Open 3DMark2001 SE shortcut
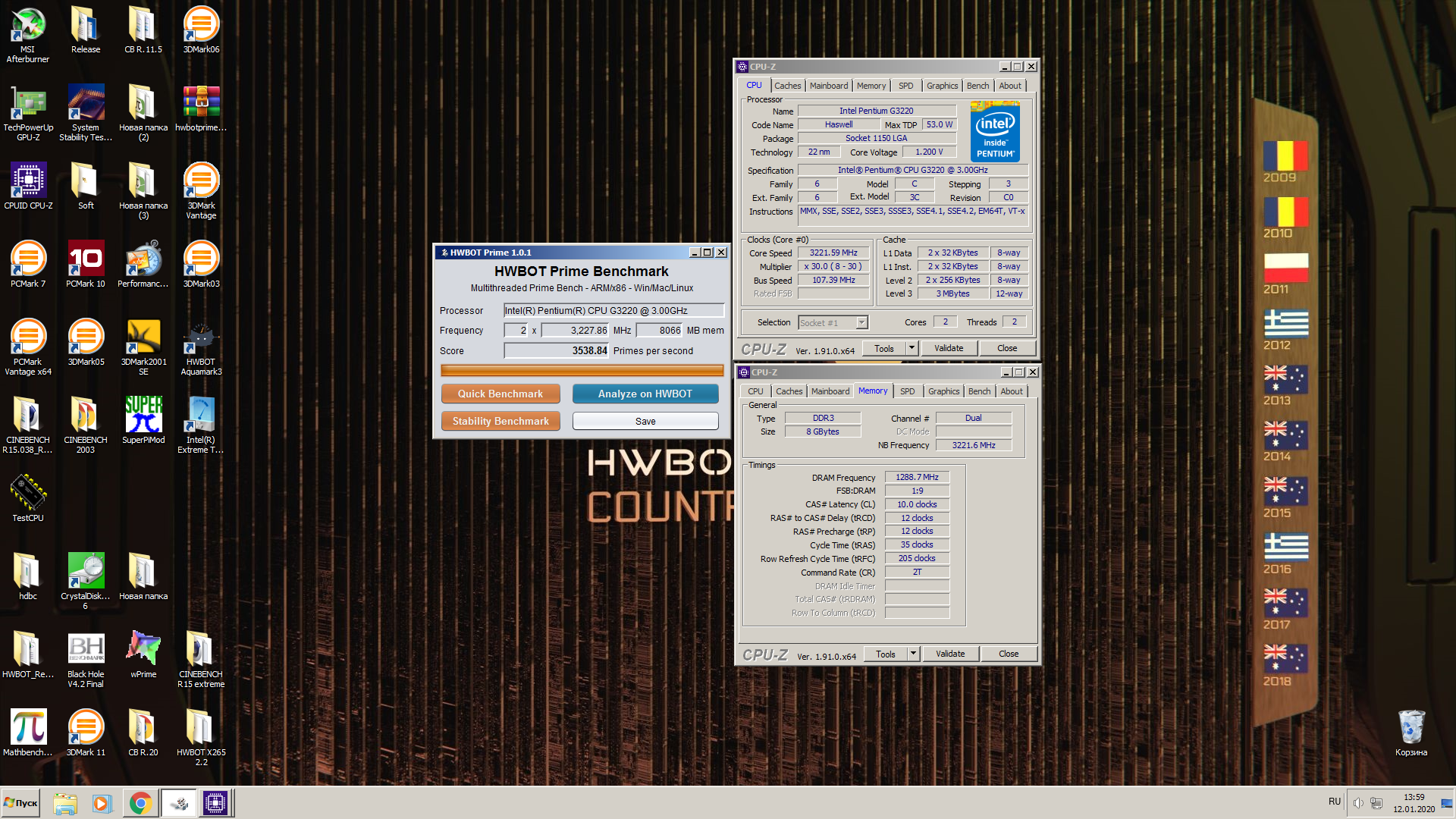1456x819 pixels. [143, 347]
